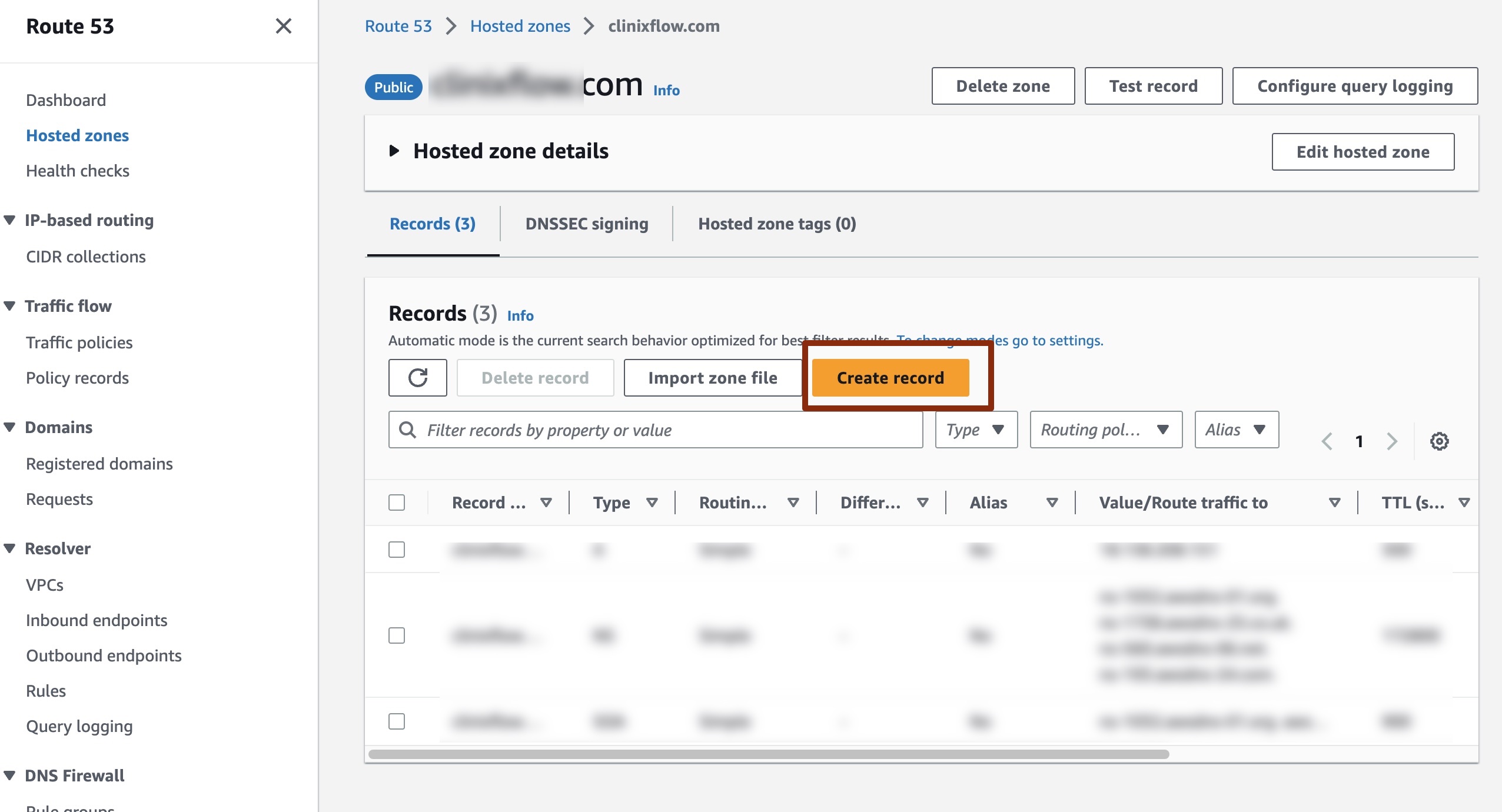Sort by Routing policy column arrow
This screenshot has height=812, width=1502.
pos(793,502)
